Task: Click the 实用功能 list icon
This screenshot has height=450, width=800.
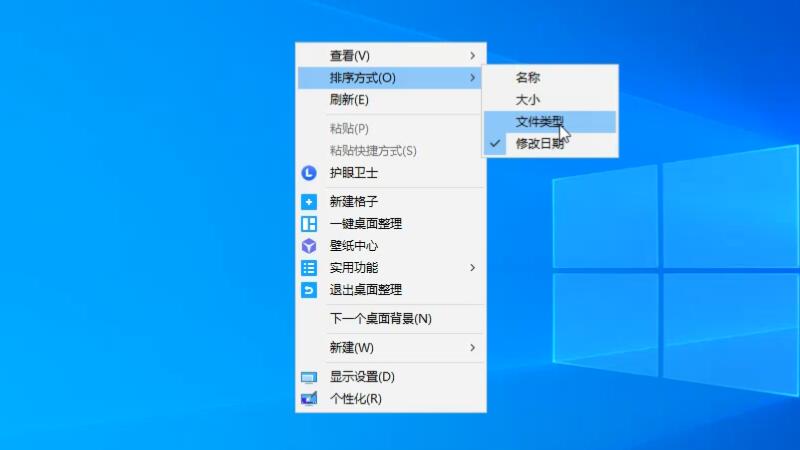Action: click(309, 268)
